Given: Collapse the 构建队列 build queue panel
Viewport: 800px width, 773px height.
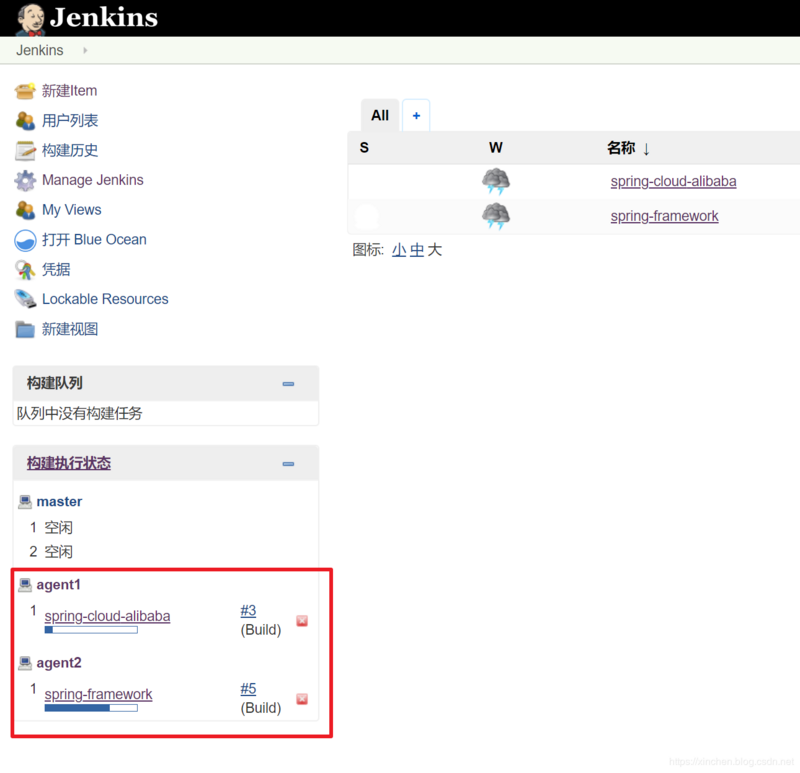Looking at the screenshot, I should (x=288, y=383).
